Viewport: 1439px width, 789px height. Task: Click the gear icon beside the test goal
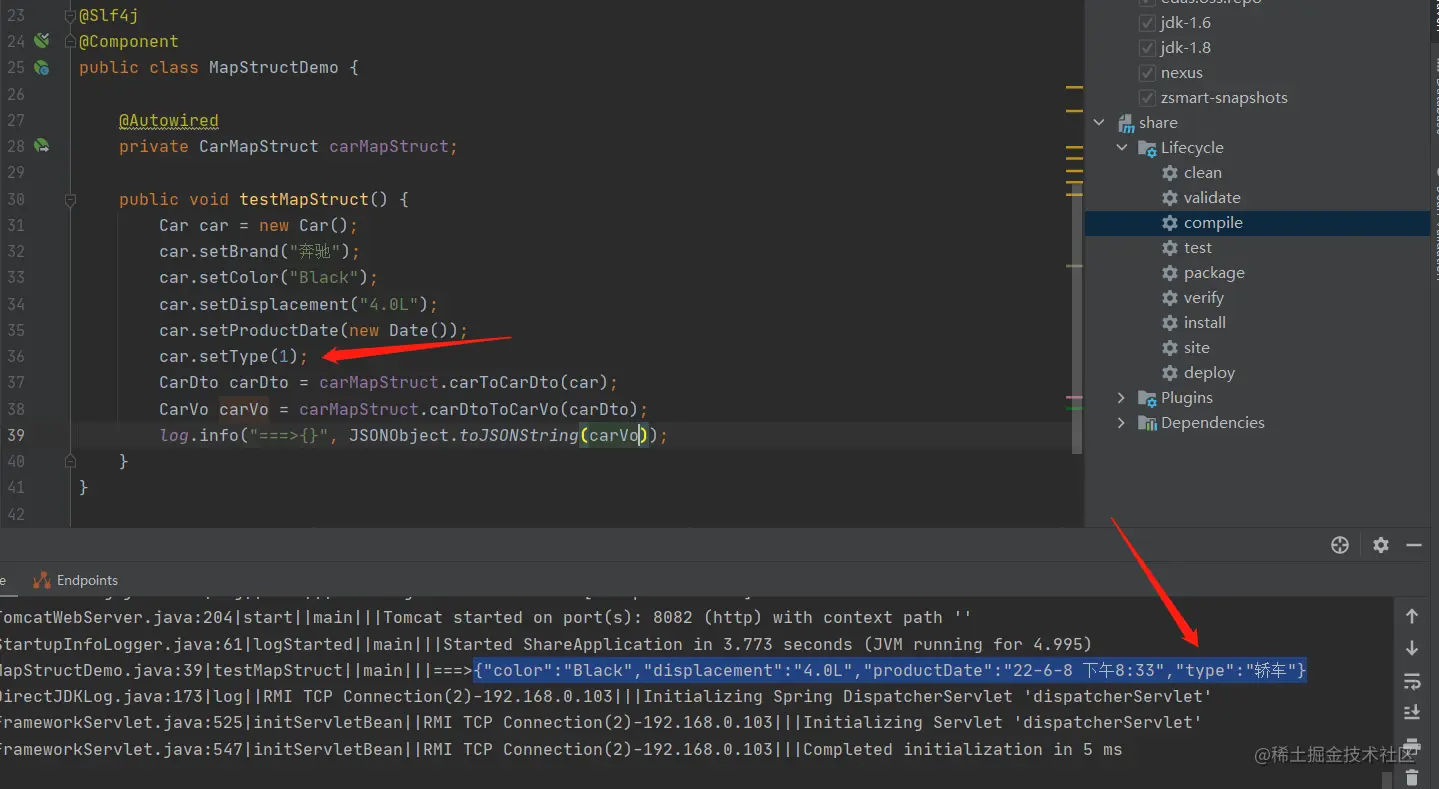click(1170, 248)
